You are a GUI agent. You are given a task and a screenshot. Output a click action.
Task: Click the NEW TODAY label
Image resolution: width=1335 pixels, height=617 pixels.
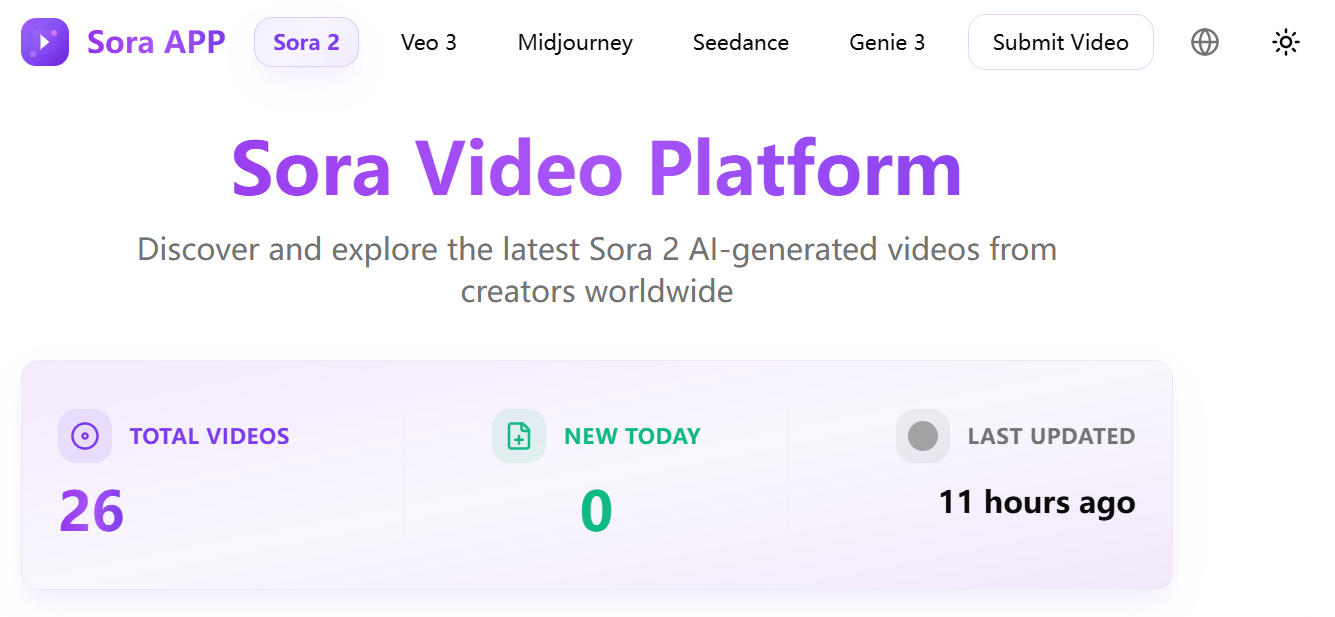(x=632, y=436)
